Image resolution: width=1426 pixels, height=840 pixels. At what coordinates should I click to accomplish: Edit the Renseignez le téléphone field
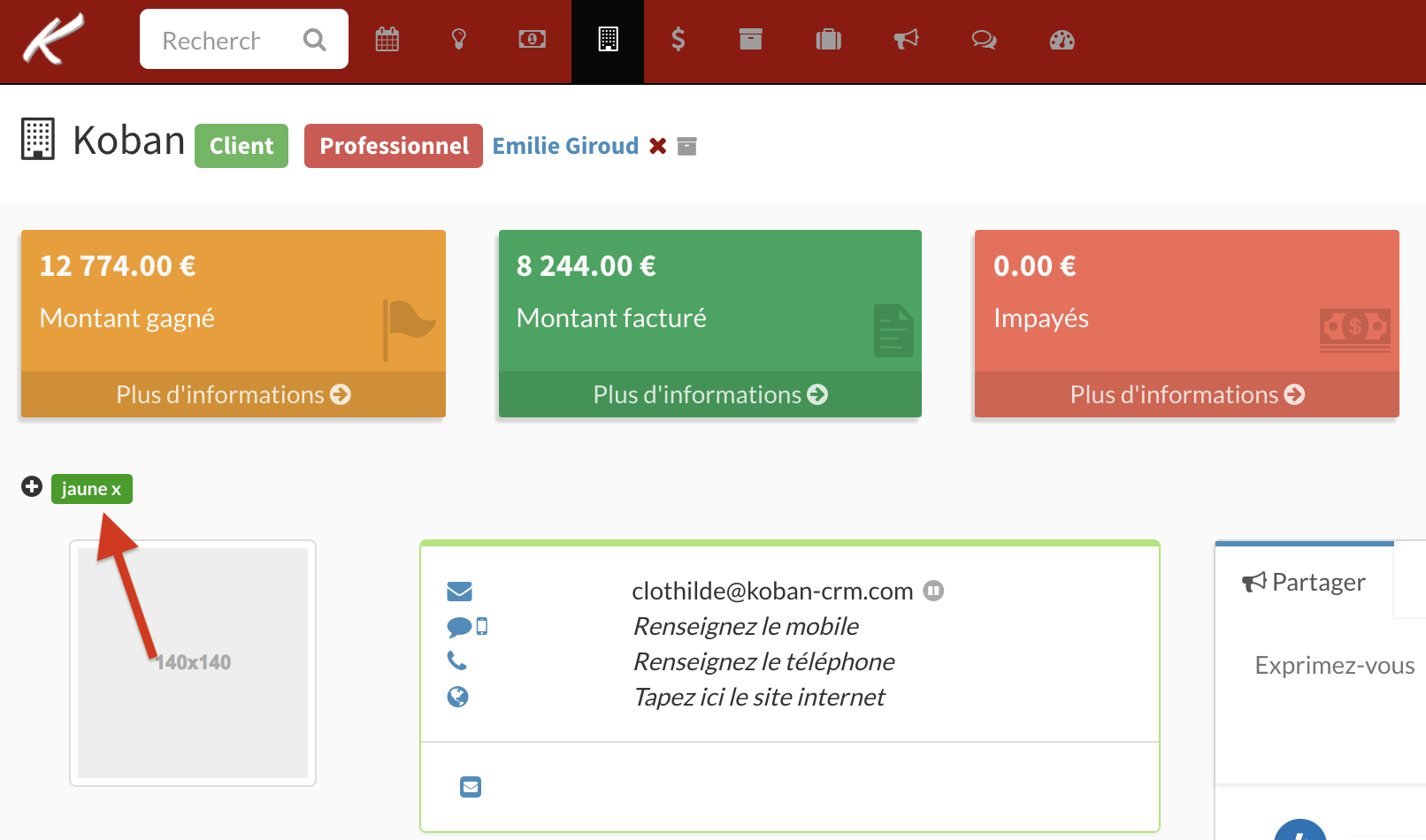[x=764, y=661]
